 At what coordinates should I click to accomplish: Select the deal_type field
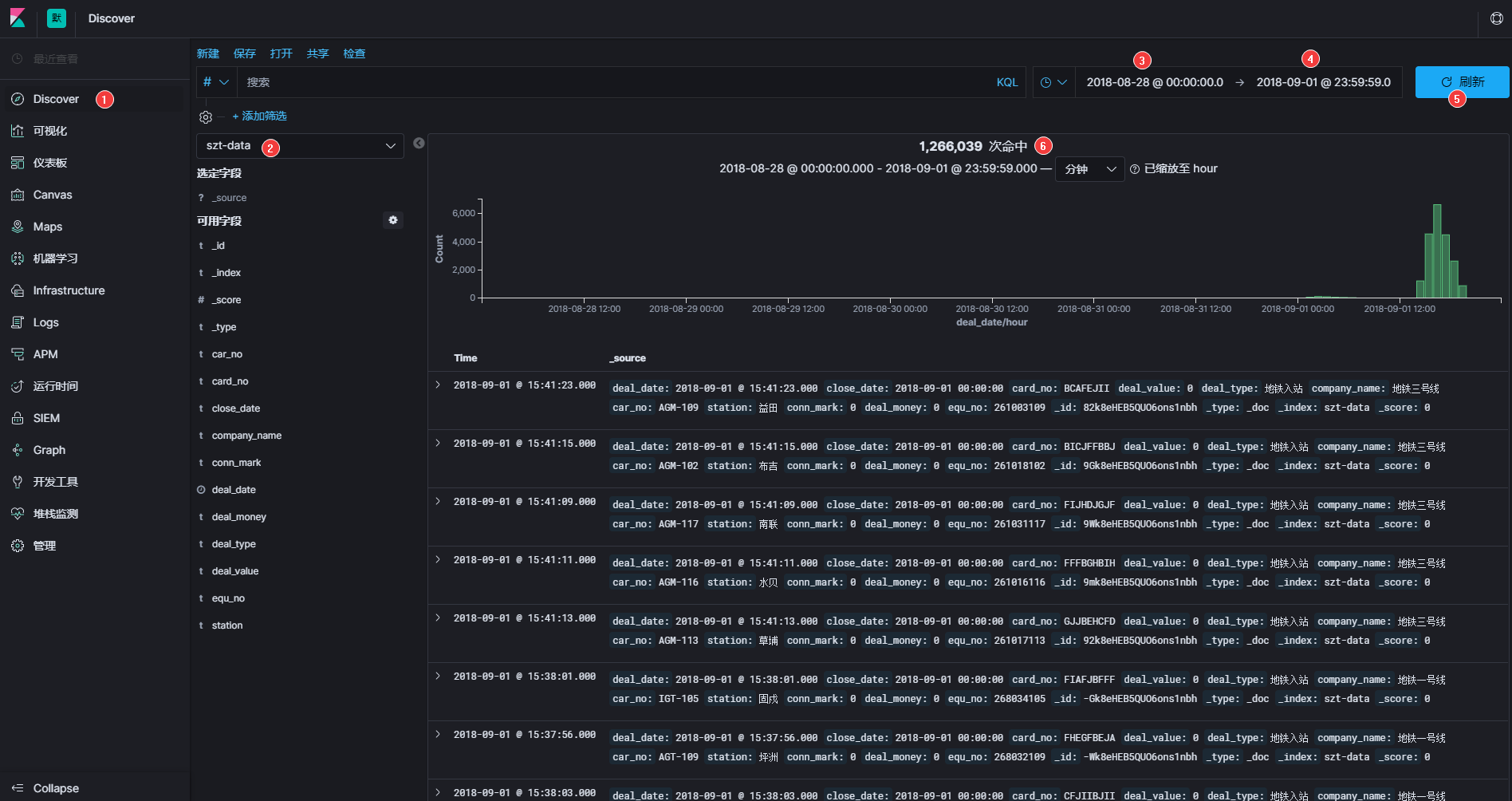pyautogui.click(x=234, y=544)
